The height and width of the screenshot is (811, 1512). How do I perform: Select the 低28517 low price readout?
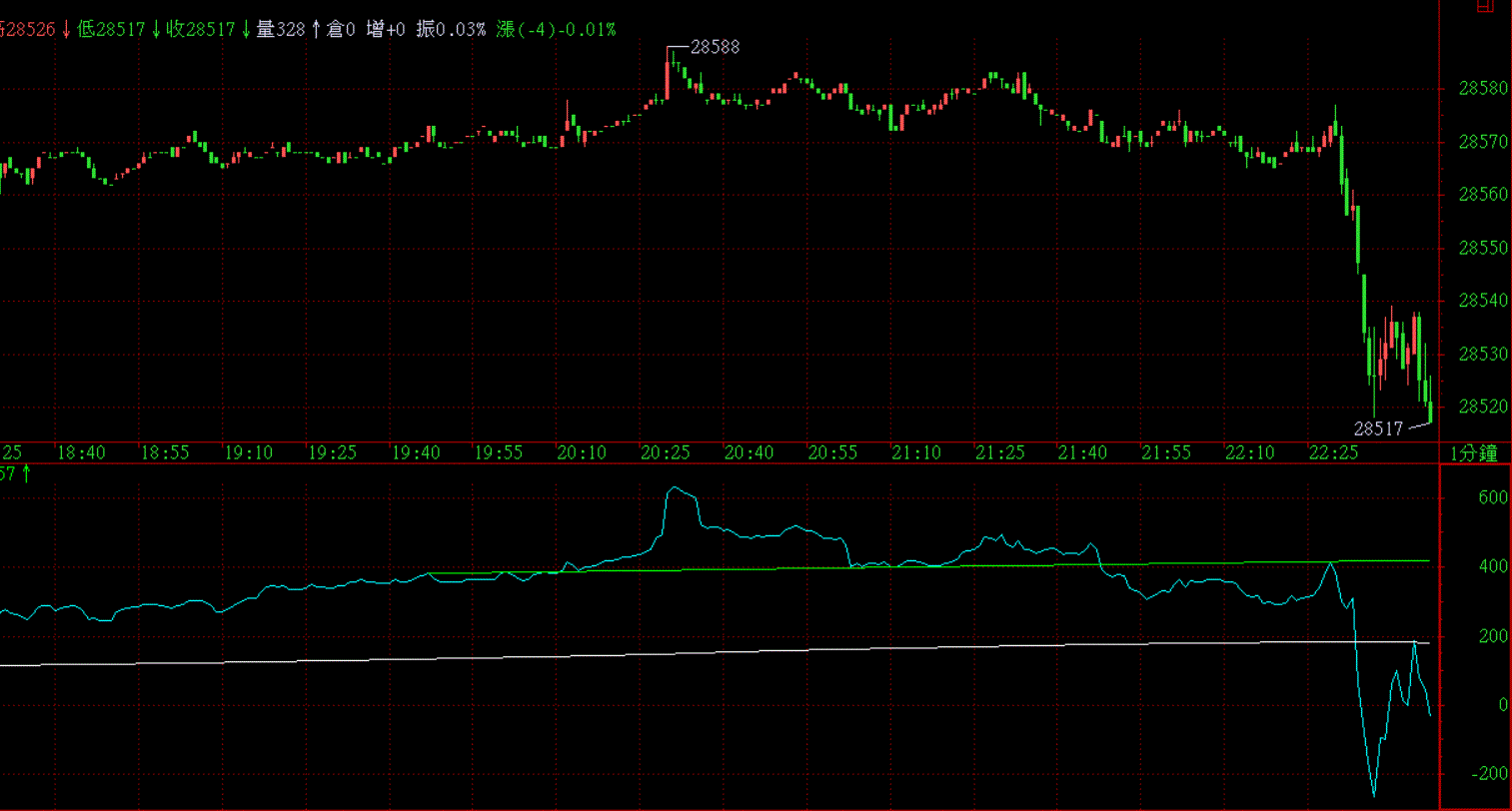pos(114,30)
